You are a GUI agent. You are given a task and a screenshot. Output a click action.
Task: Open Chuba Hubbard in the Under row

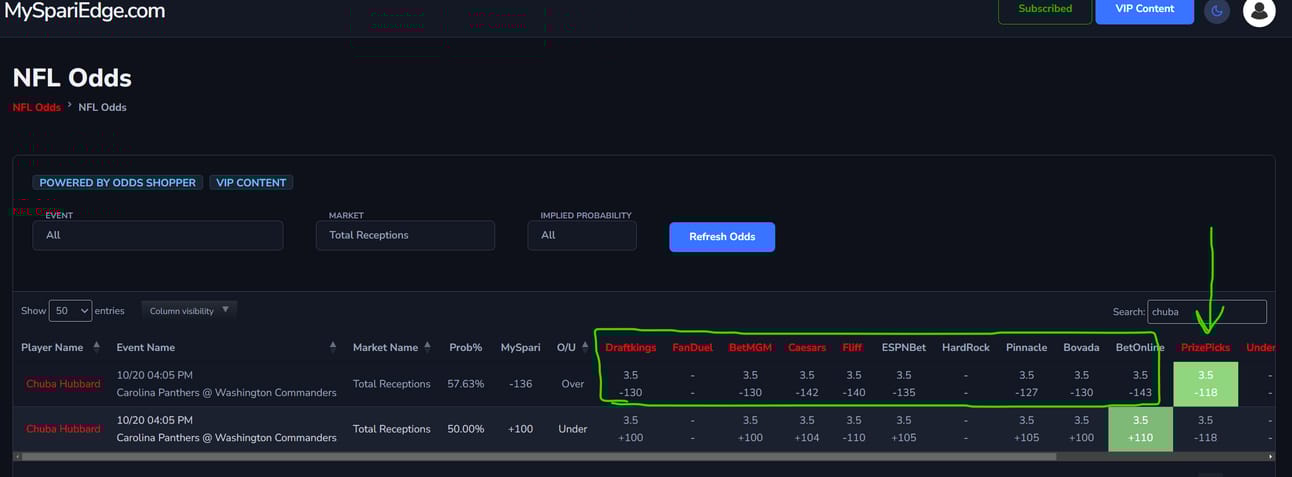(63, 429)
